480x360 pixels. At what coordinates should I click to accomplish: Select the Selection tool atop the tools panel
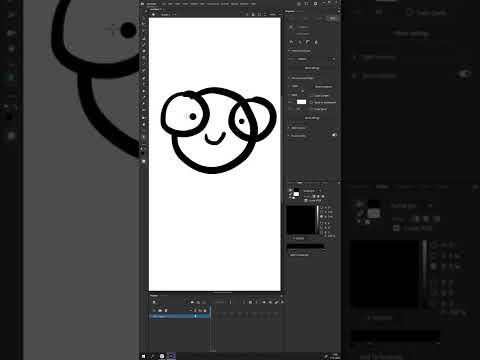[x=144, y=24]
